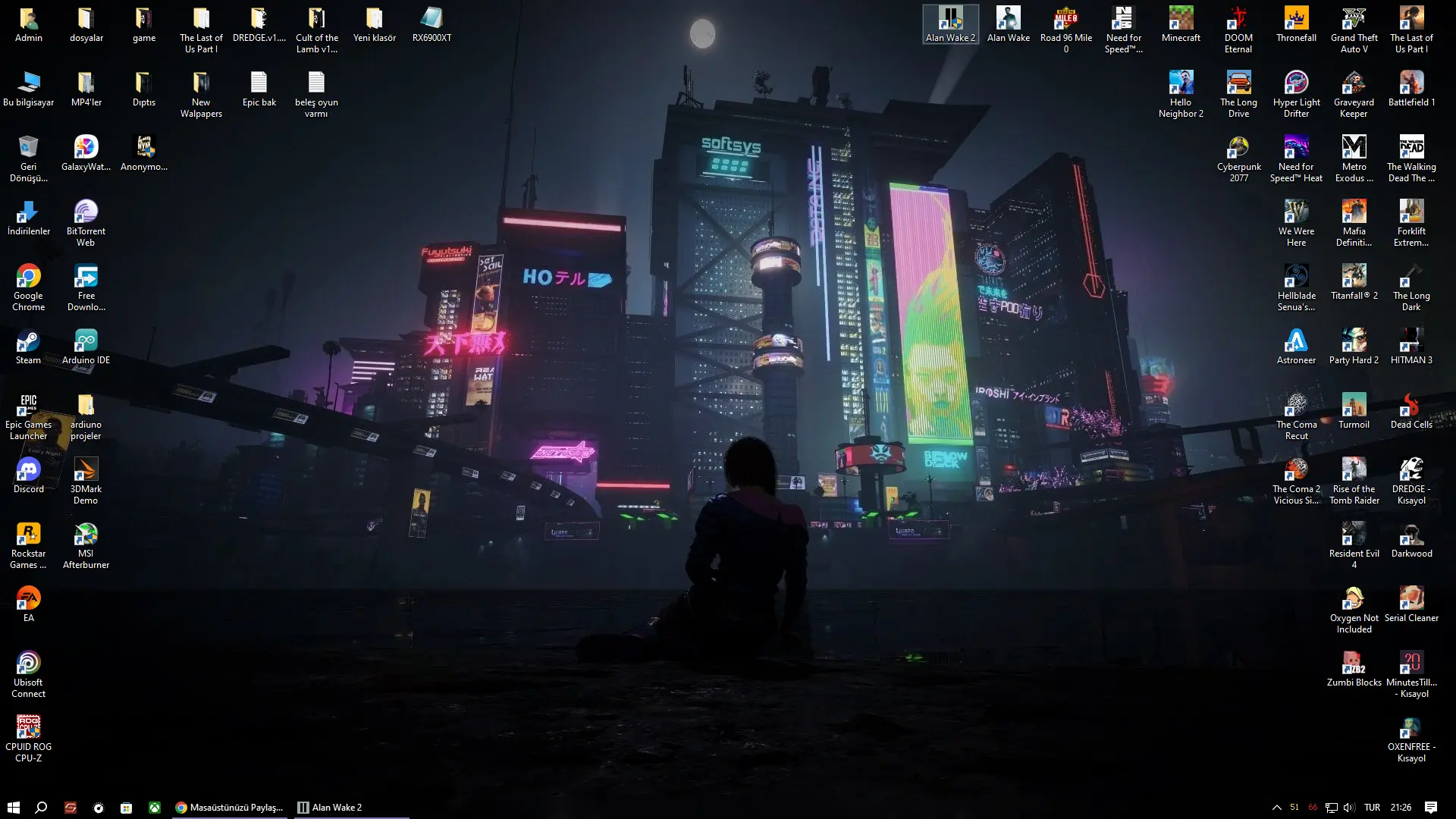Open Xbox app taskbar icon
This screenshot has height=819, width=1456.
154,808
